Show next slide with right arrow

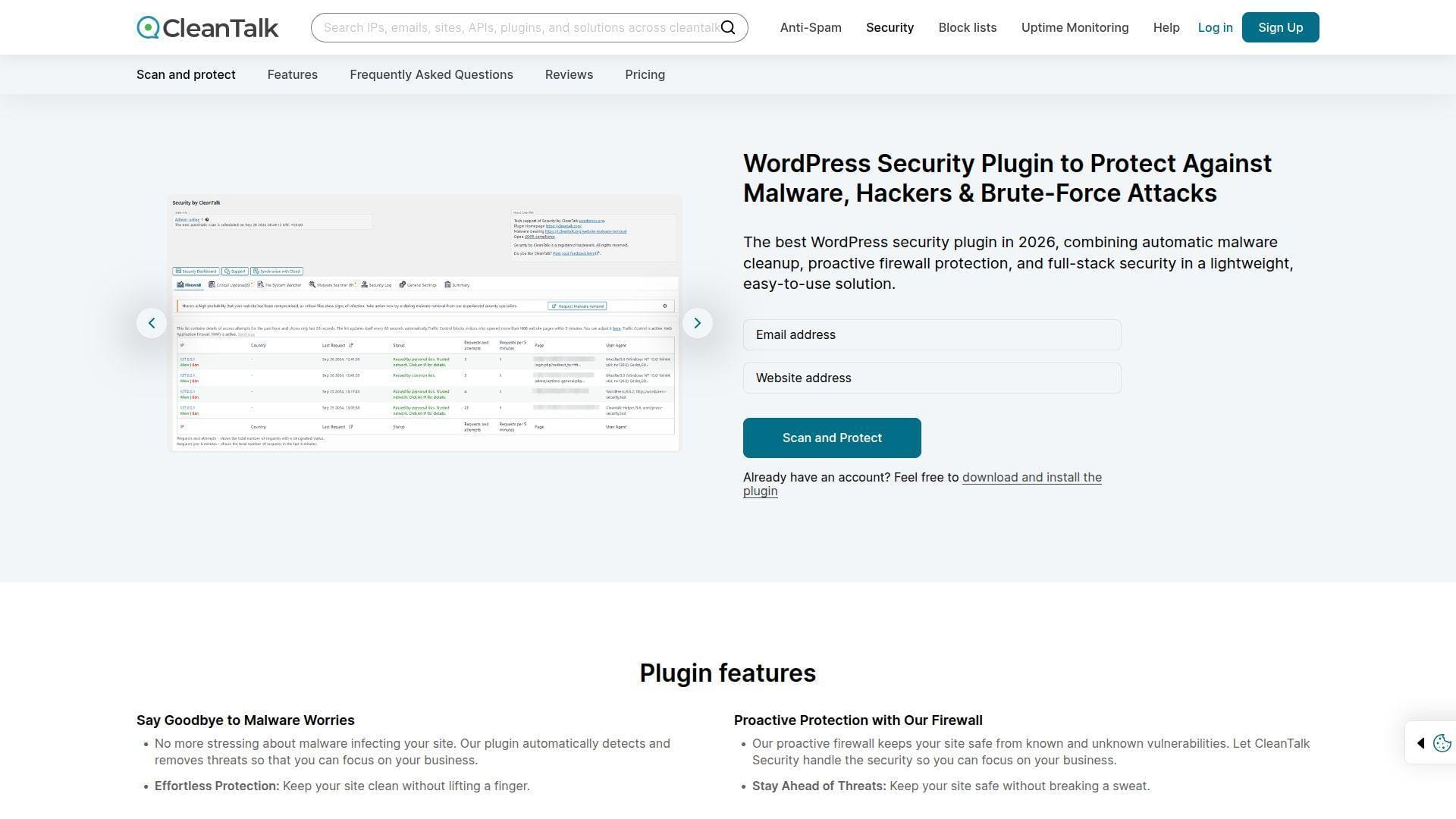point(698,323)
